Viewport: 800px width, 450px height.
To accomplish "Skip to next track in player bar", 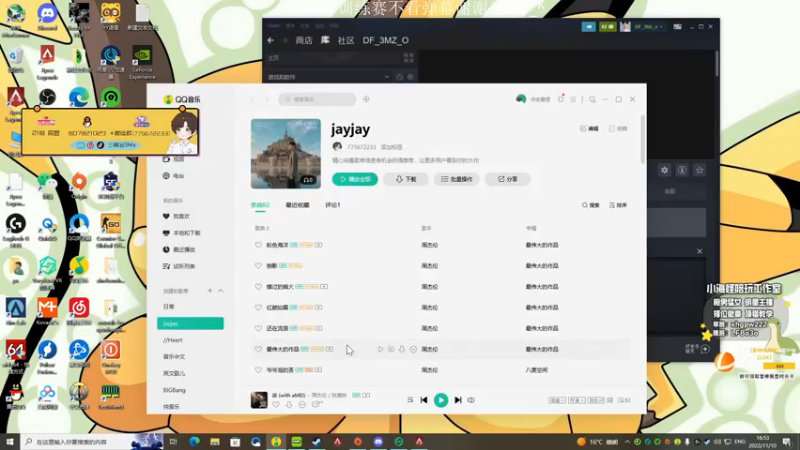I will [x=458, y=400].
